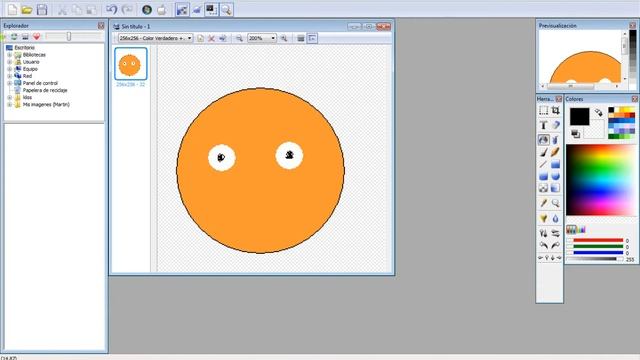640x360 pixels.
Task: Select the crop tool
Action: click(x=556, y=110)
